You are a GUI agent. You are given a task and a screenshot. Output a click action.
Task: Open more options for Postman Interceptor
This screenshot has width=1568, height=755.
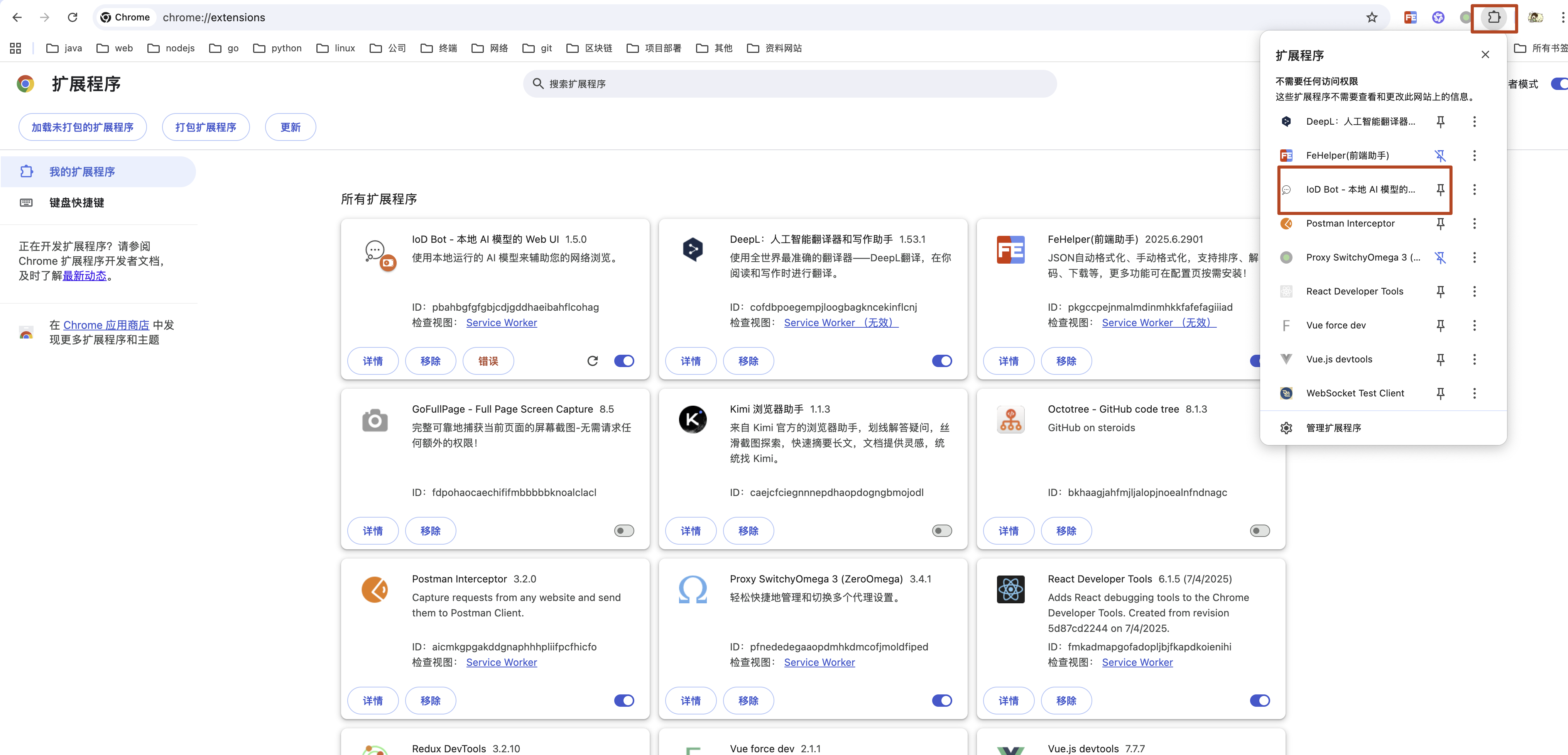[1474, 223]
